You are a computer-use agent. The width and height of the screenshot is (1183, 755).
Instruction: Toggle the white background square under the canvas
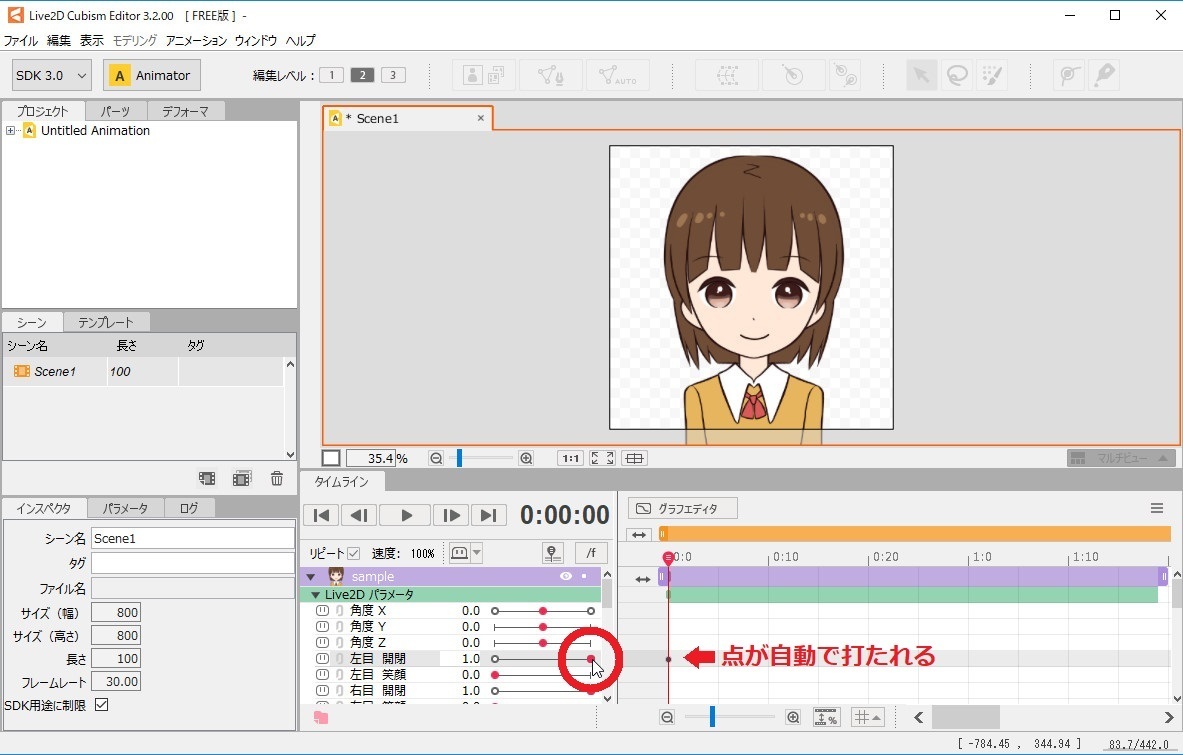[330, 458]
